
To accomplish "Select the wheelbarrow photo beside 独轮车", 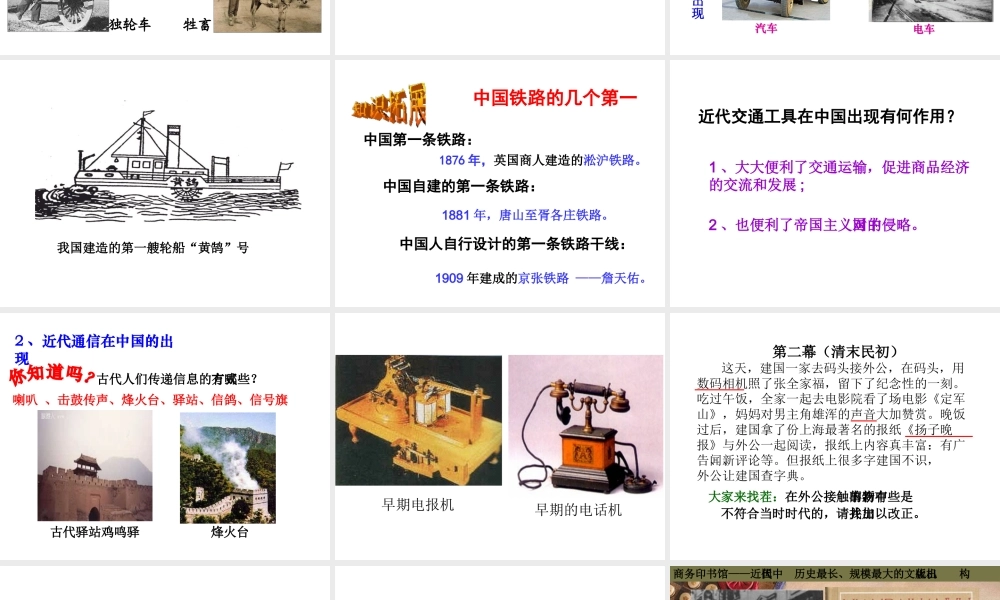I will [58, 15].
